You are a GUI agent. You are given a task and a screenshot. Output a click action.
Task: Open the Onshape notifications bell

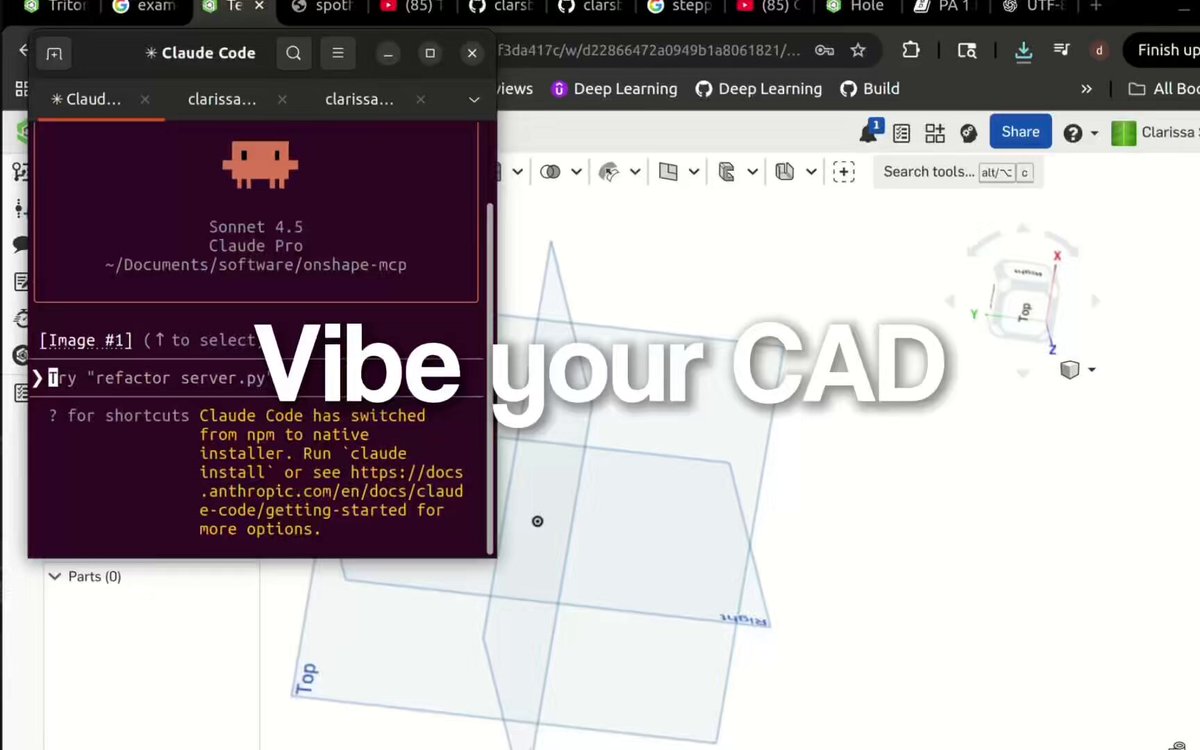pos(869,132)
